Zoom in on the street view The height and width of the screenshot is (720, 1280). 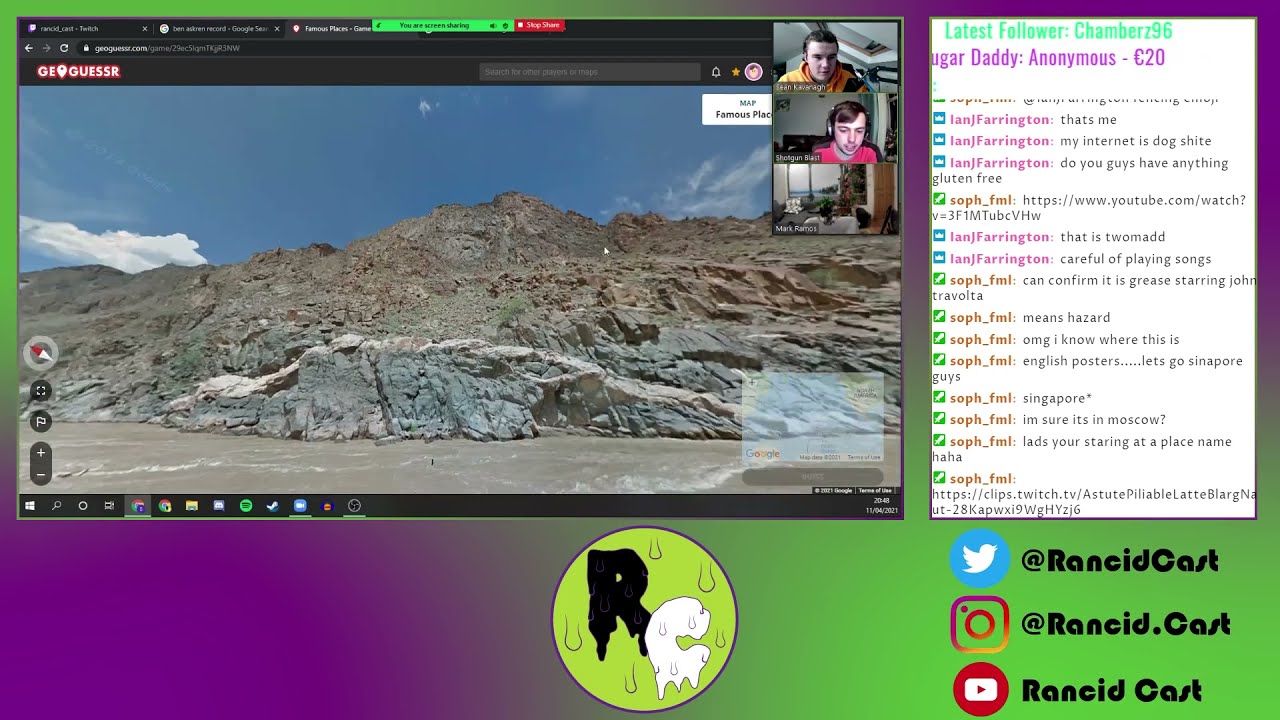pyautogui.click(x=41, y=453)
